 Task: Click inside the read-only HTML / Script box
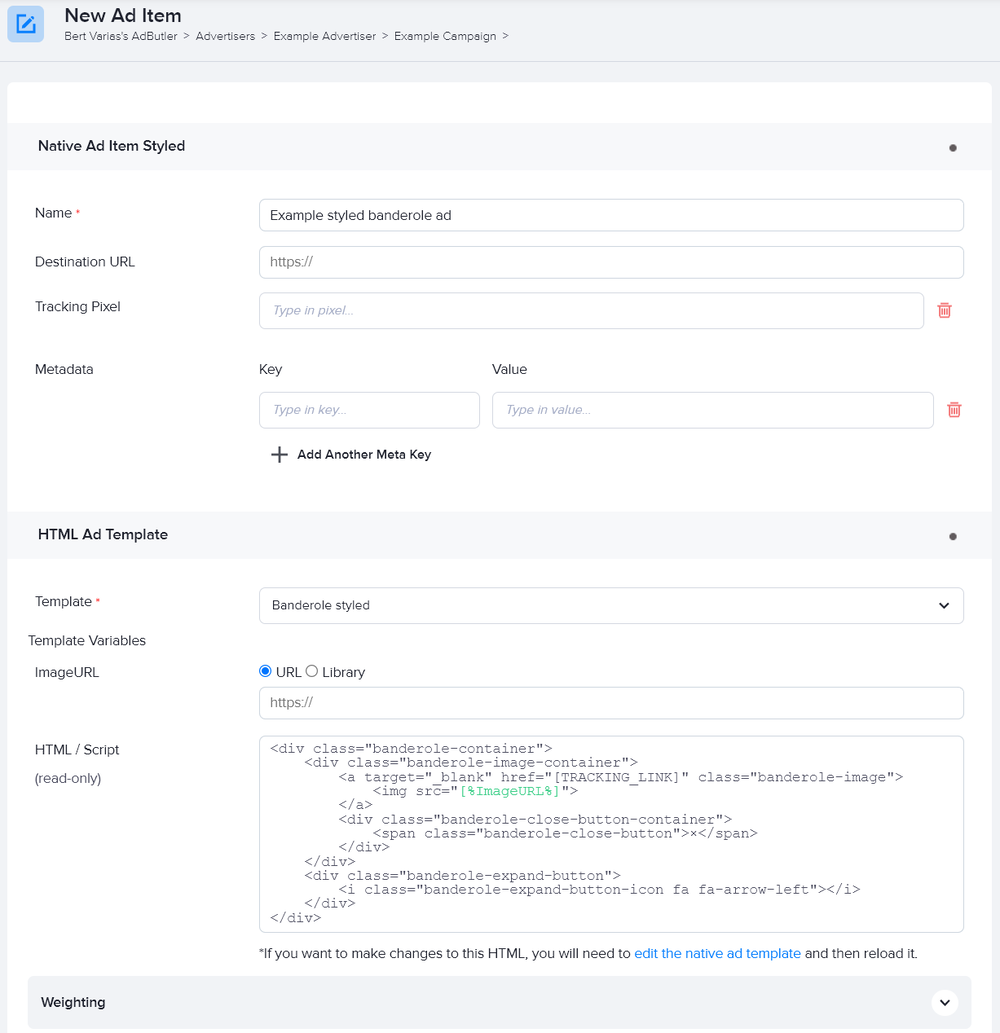(x=611, y=834)
